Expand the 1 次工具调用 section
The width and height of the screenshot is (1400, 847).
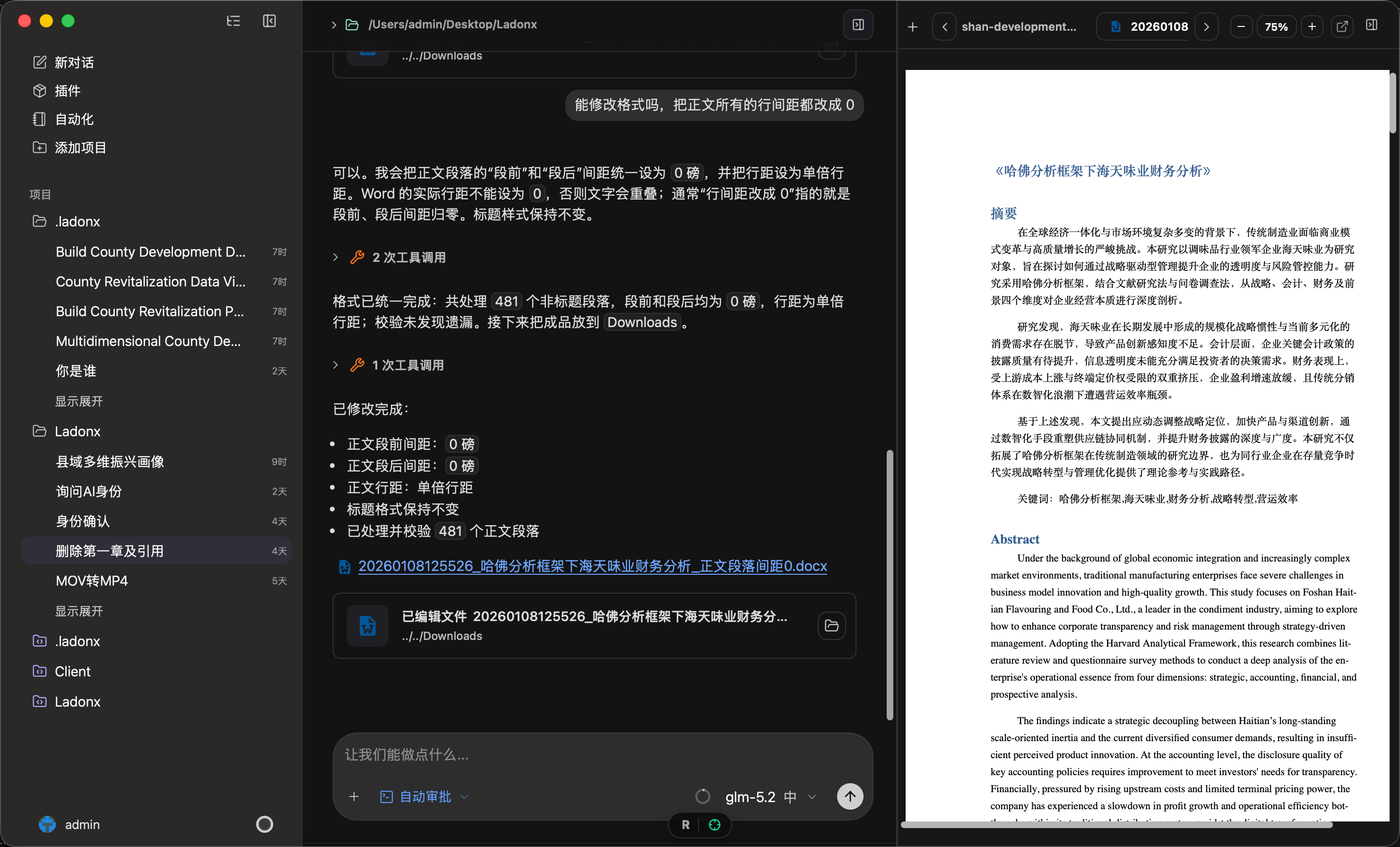click(389, 365)
